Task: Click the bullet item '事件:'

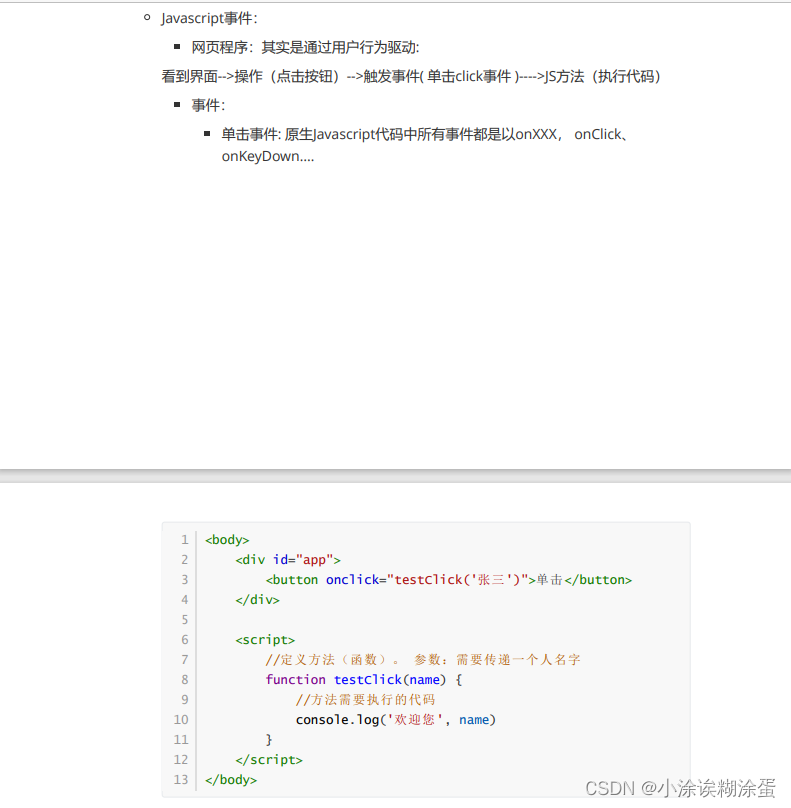Action: click(208, 105)
